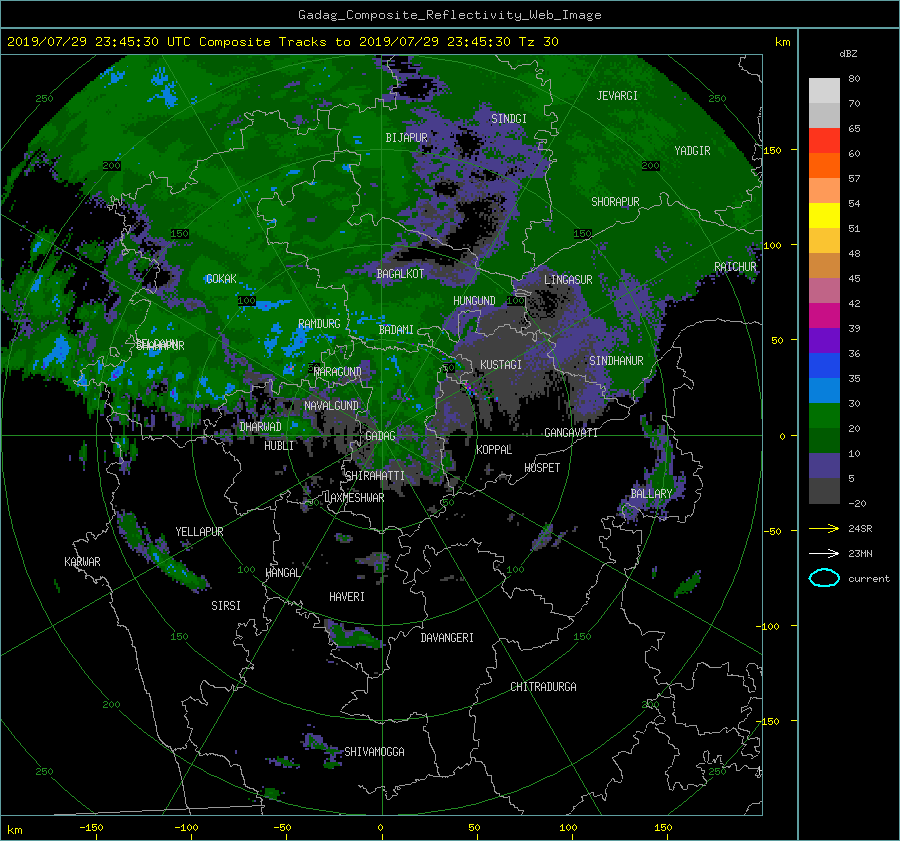Click the SHORAPUR city label

click(x=615, y=202)
